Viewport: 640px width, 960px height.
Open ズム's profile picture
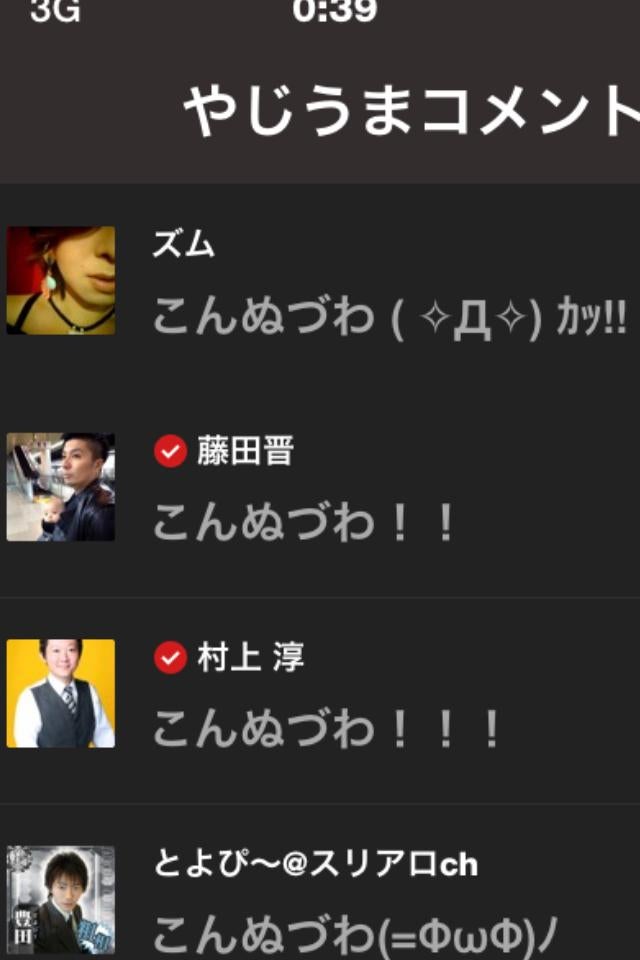(61, 280)
